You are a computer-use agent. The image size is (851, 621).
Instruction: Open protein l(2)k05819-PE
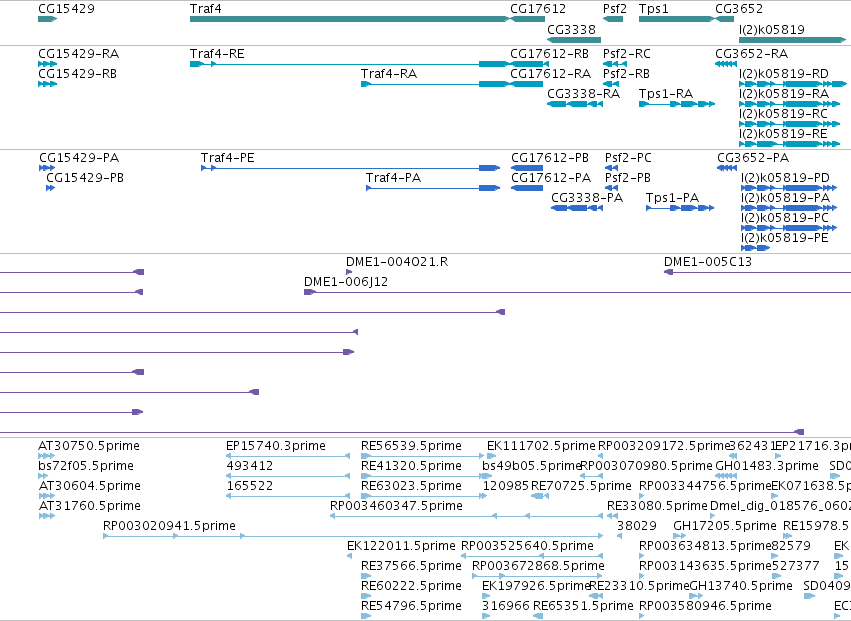click(755, 249)
